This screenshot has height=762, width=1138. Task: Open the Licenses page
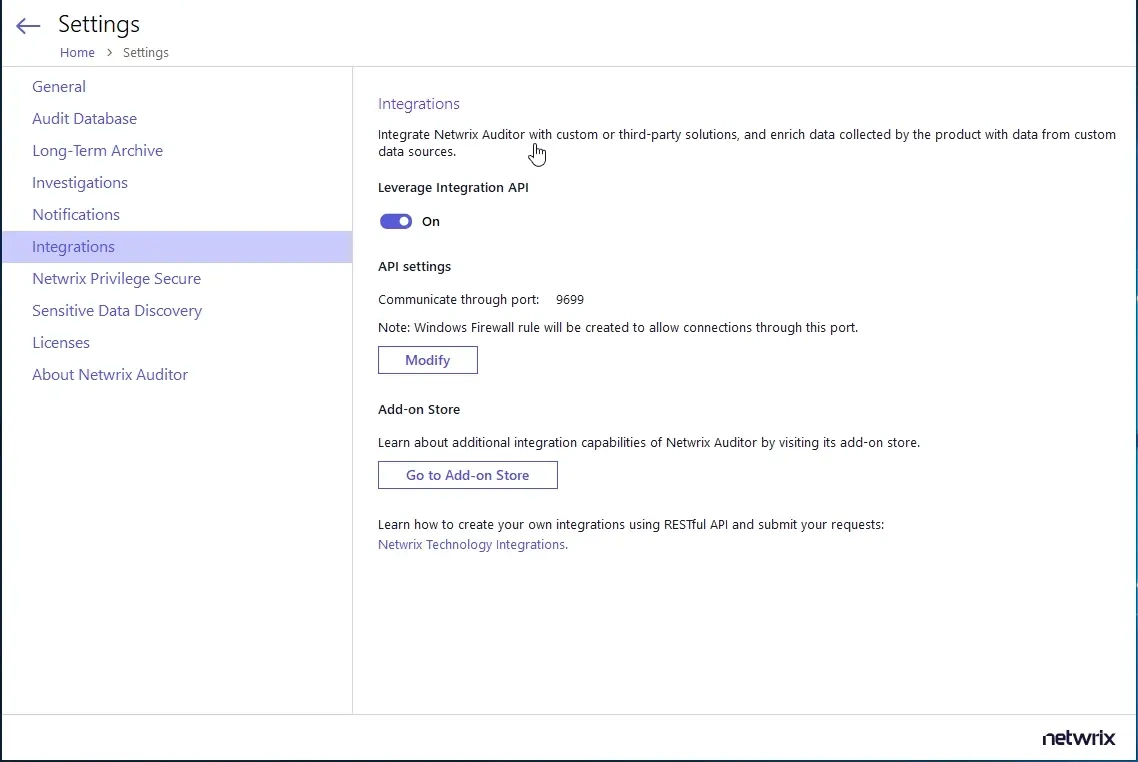(x=60, y=342)
